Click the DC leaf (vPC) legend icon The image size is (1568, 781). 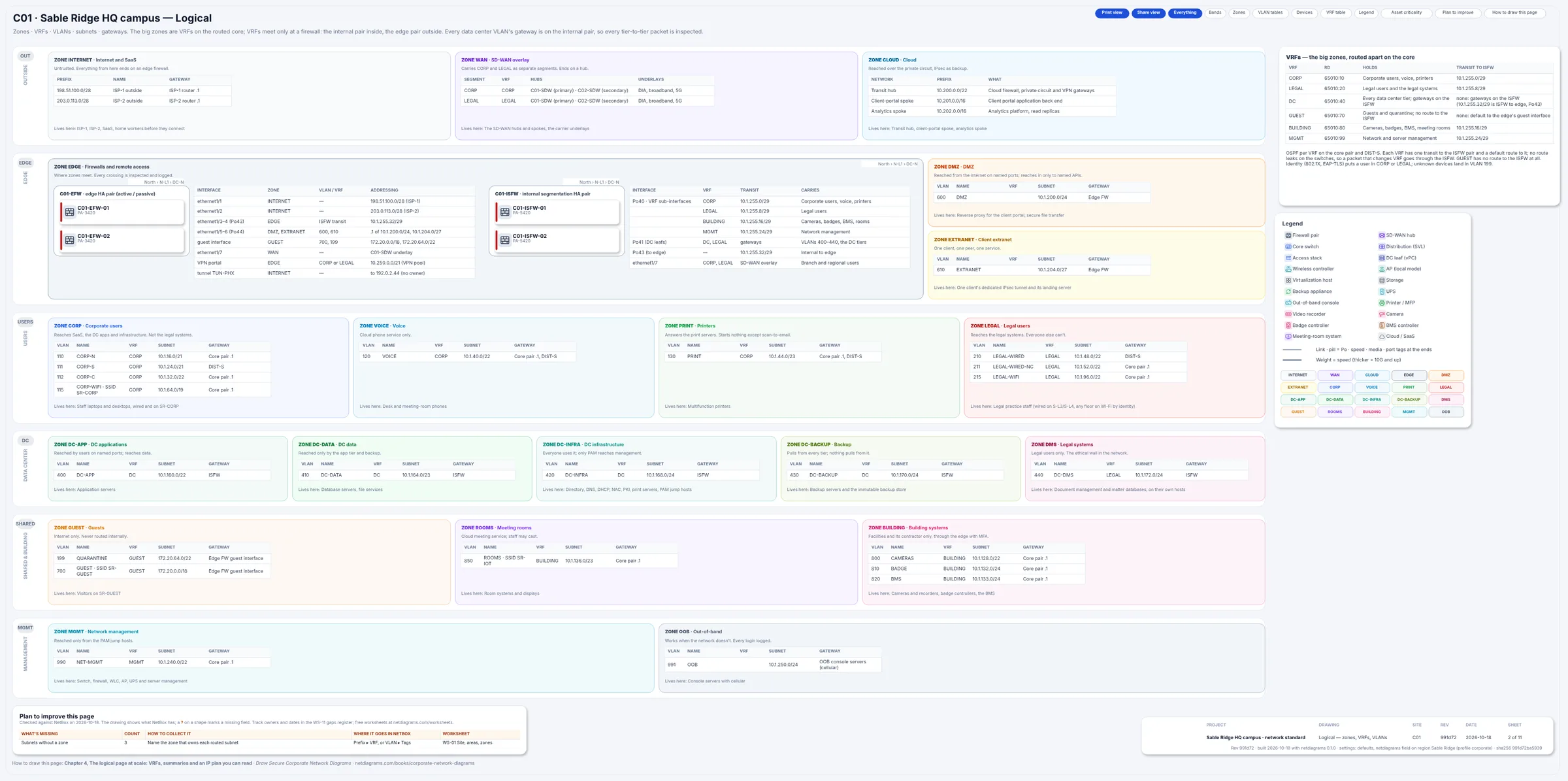[1382, 258]
